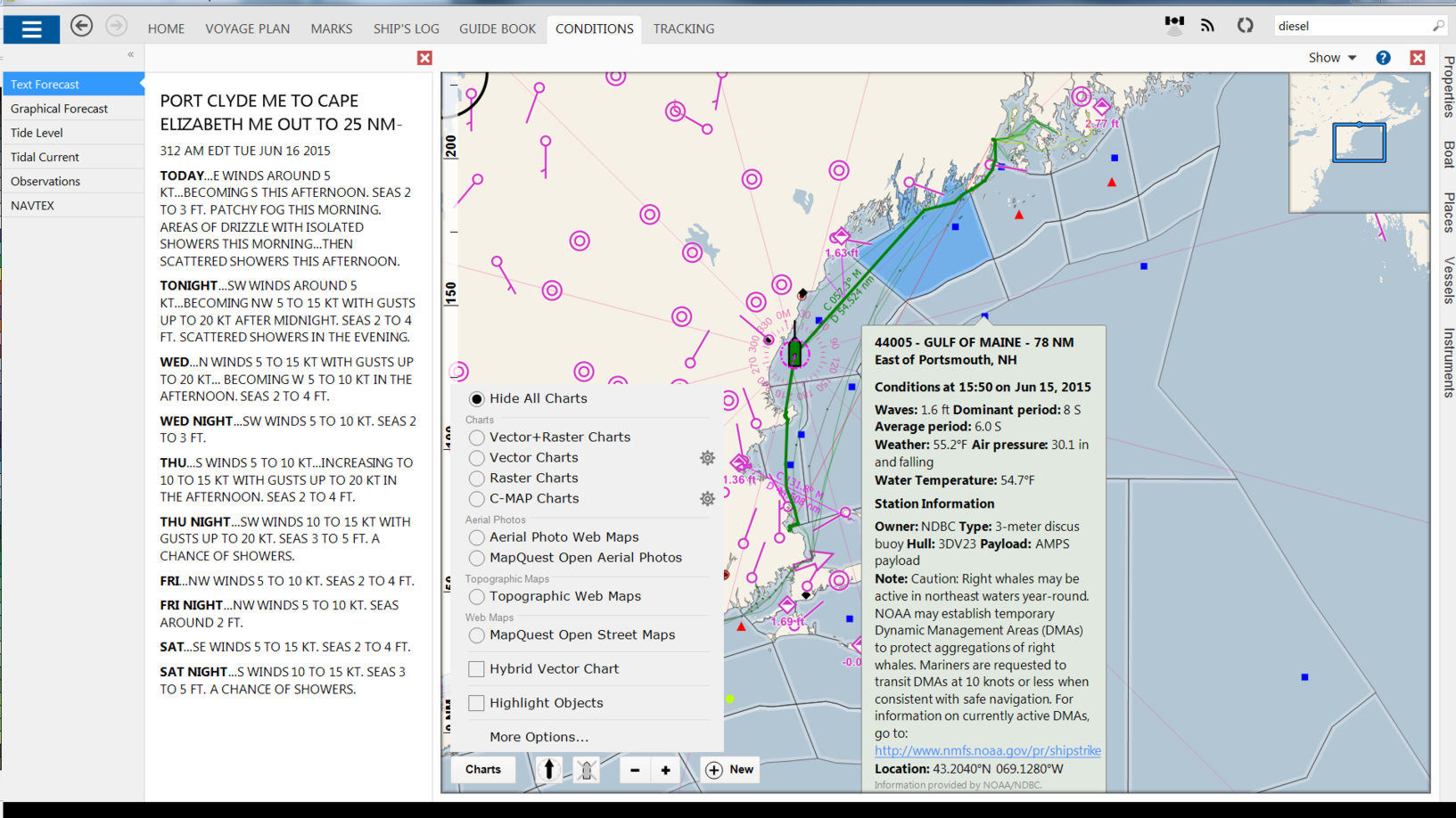Select C-MAP Charts radio button
1456x818 pixels.
click(x=477, y=498)
